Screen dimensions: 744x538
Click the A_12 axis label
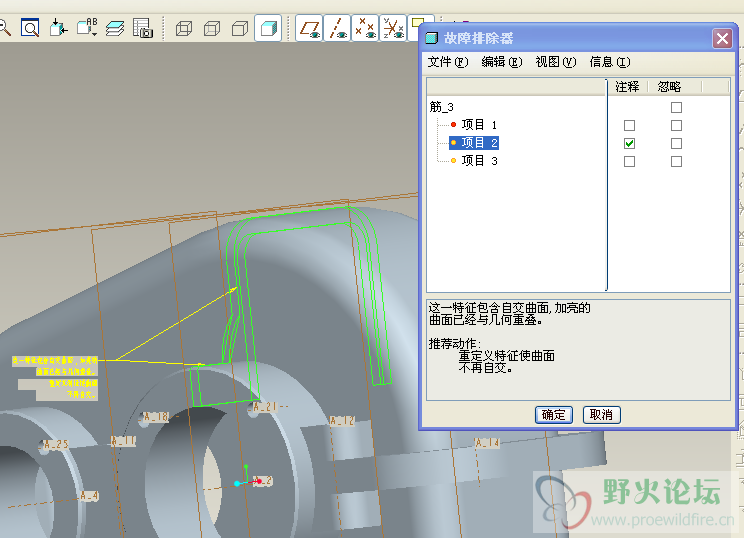click(x=342, y=421)
